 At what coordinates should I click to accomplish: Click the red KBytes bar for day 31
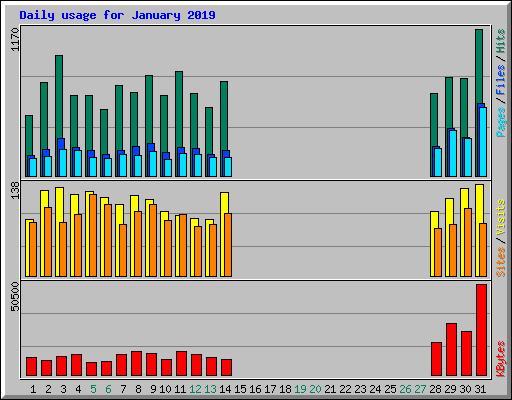coord(481,330)
